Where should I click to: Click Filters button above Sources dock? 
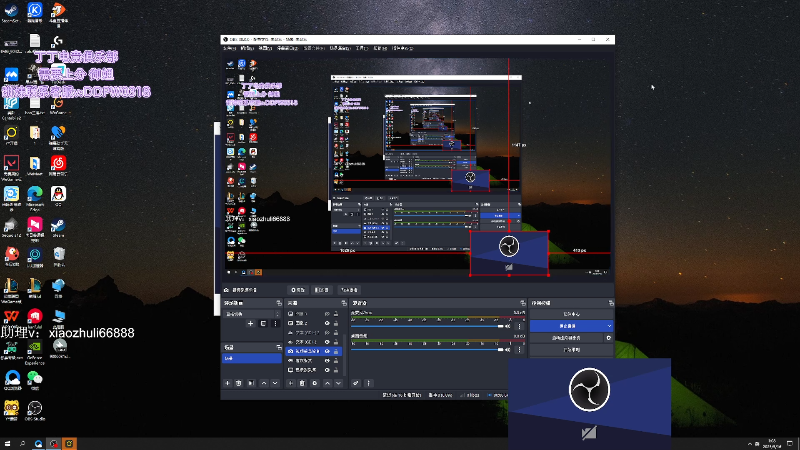(x=321, y=290)
